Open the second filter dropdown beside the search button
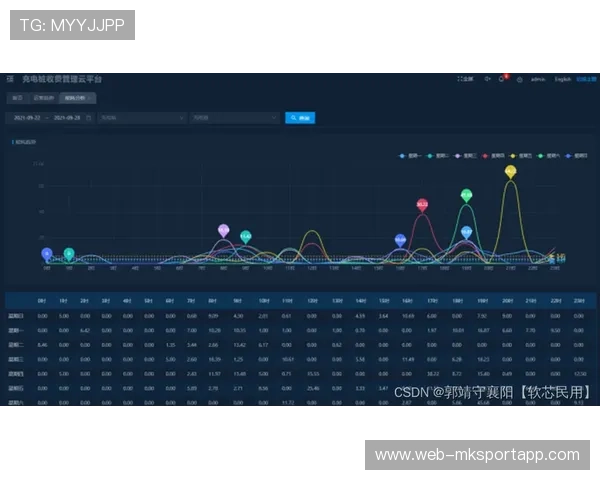This screenshot has width=600, height=480. 234,118
